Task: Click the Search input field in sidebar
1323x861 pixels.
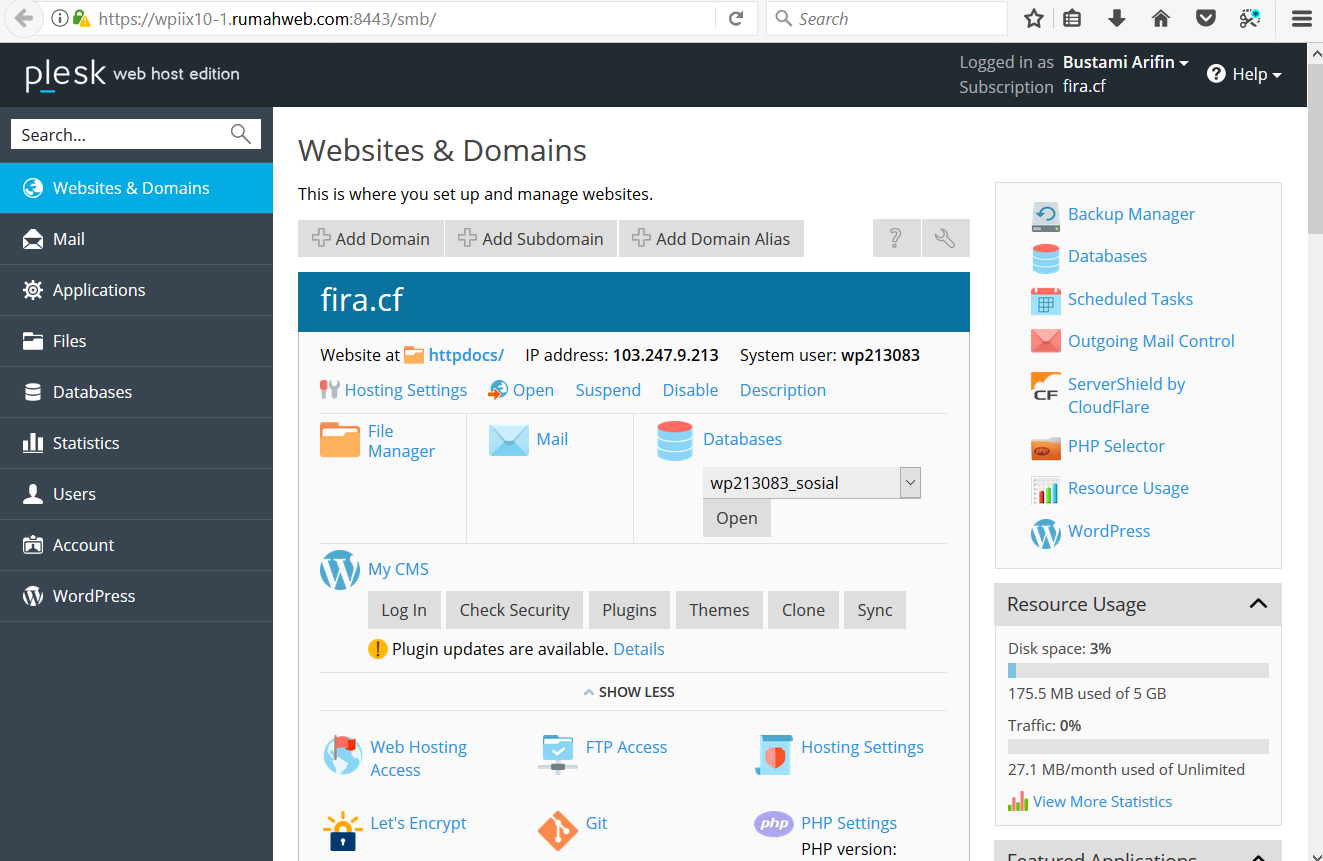Action: click(120, 133)
